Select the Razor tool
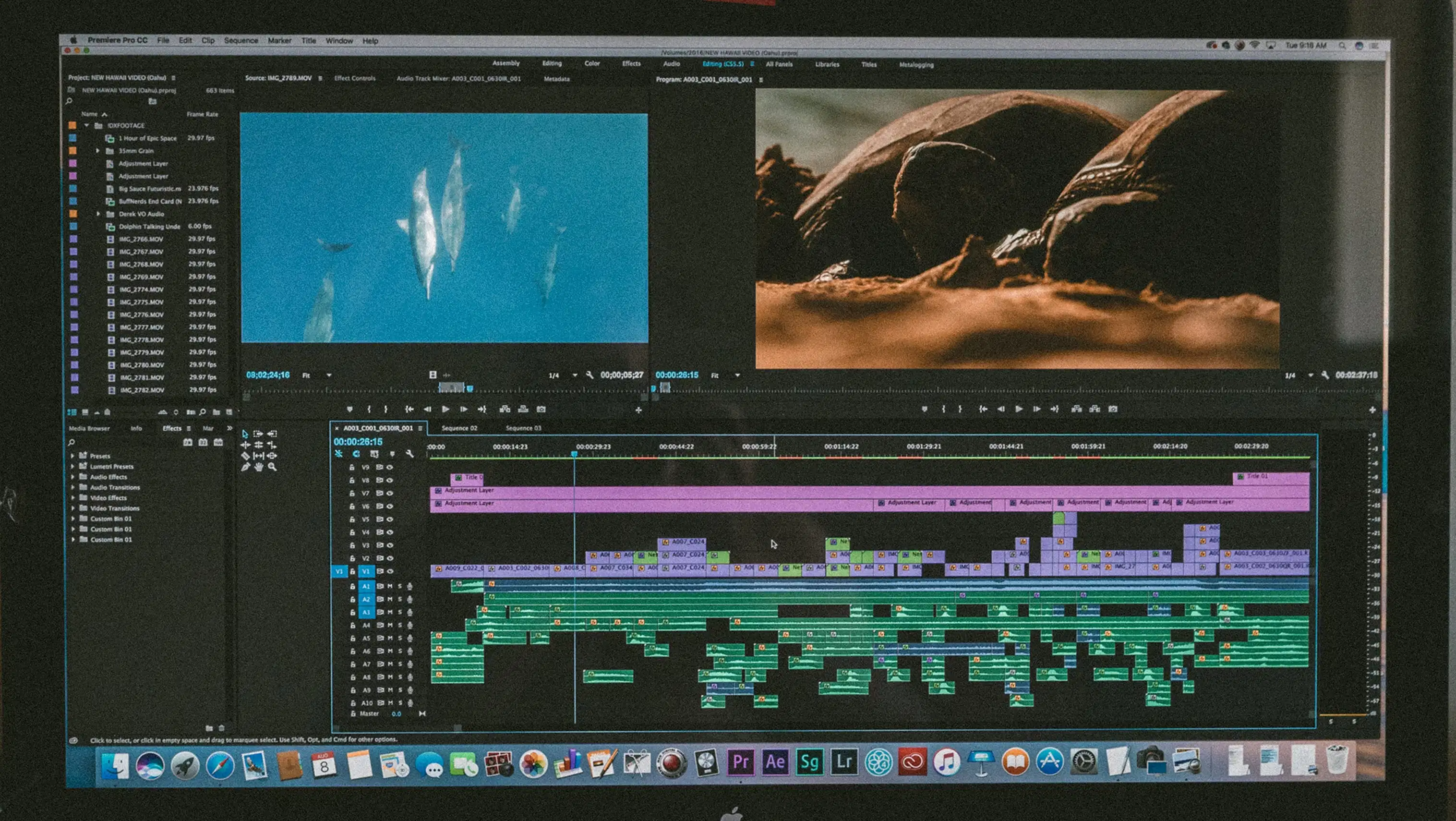1456x821 pixels. point(245,456)
